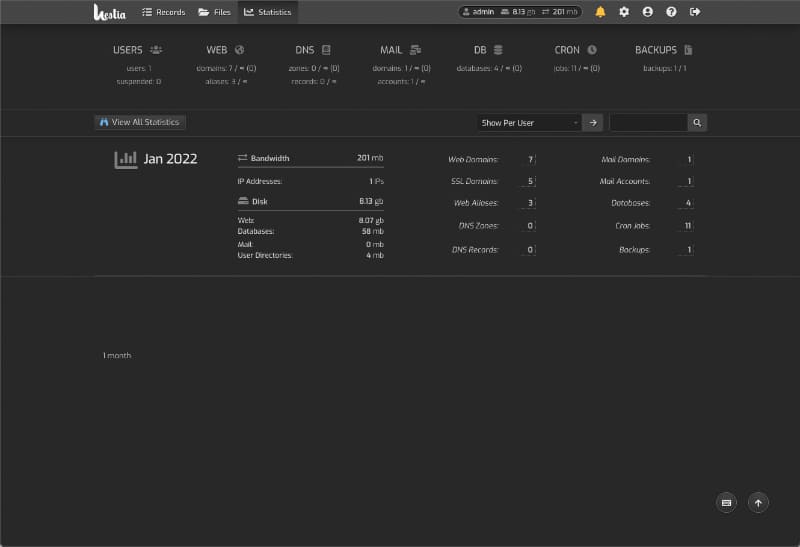Open the Records tab
Screen dimensions: 800x547
point(163,12)
